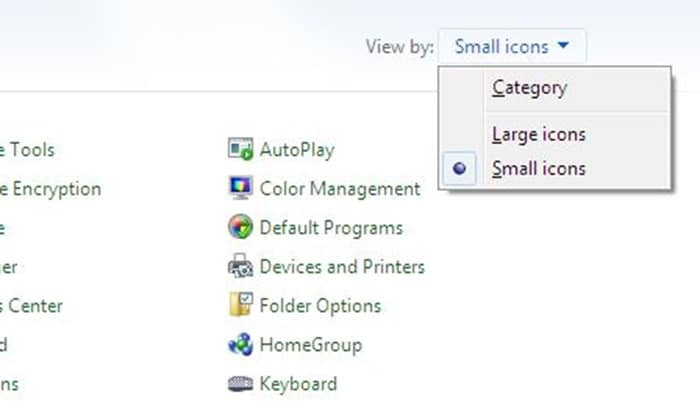
Task: Open the Folder Options icon
Action: 241,305
